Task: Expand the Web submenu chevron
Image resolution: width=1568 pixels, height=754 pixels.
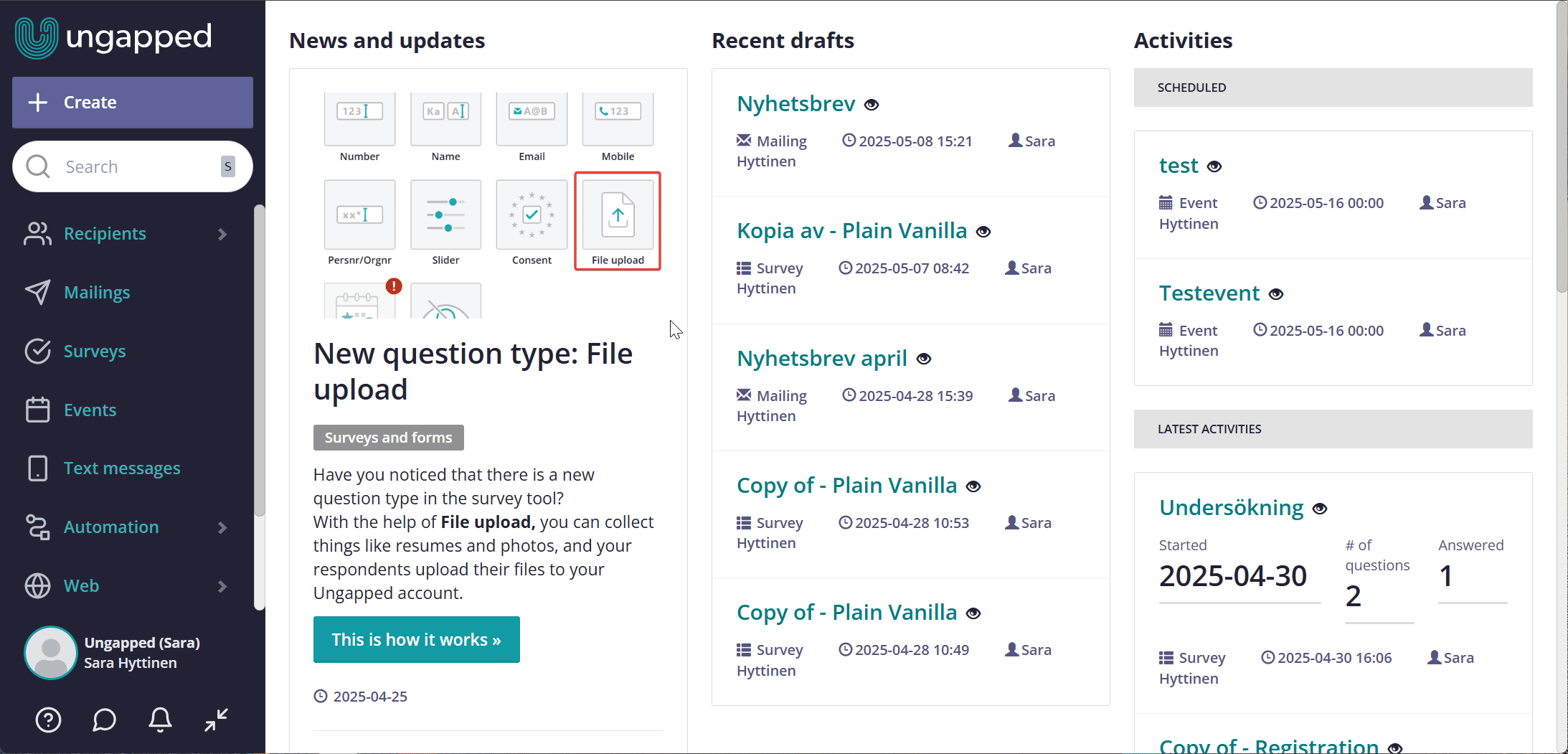Action: pos(222,586)
